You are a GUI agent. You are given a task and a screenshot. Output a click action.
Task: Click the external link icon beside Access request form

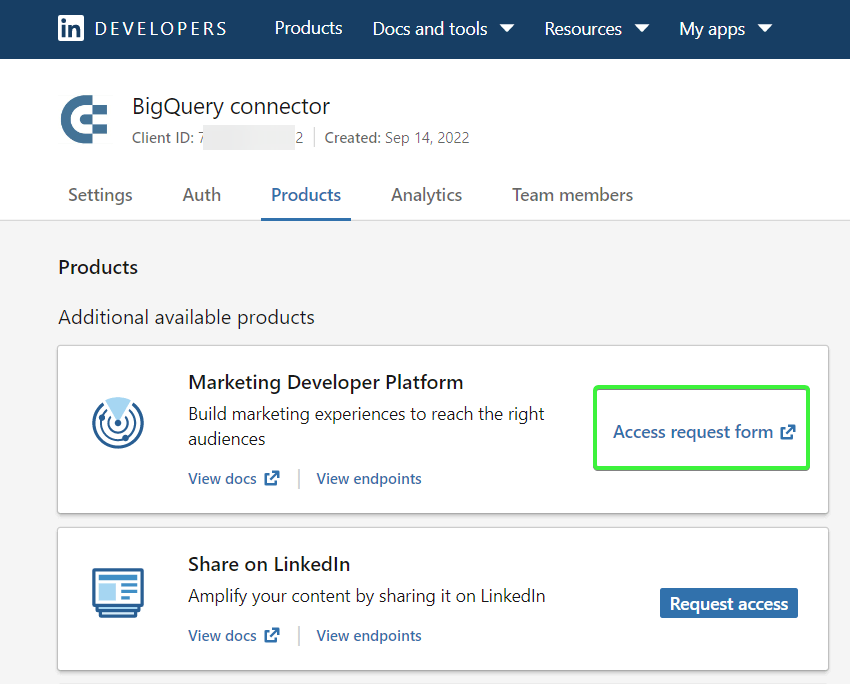(788, 432)
